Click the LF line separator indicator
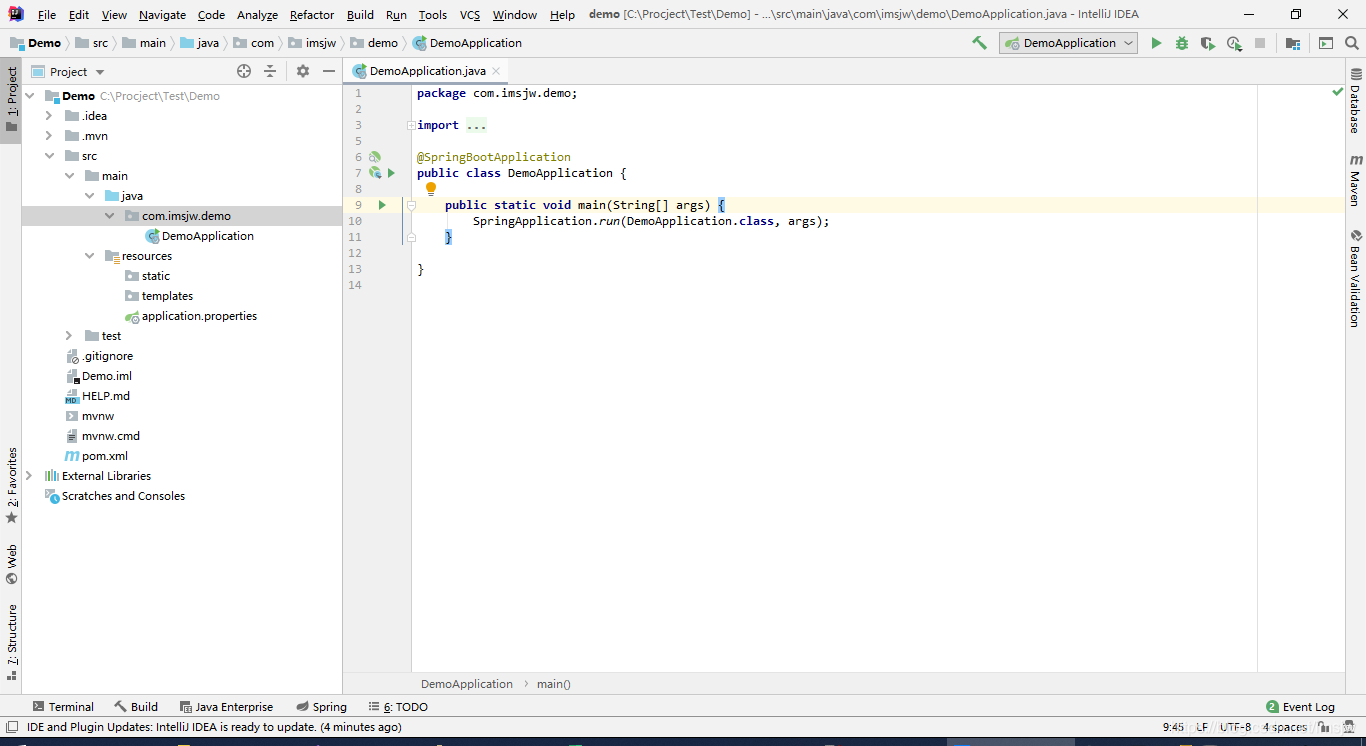 pyautogui.click(x=1201, y=727)
